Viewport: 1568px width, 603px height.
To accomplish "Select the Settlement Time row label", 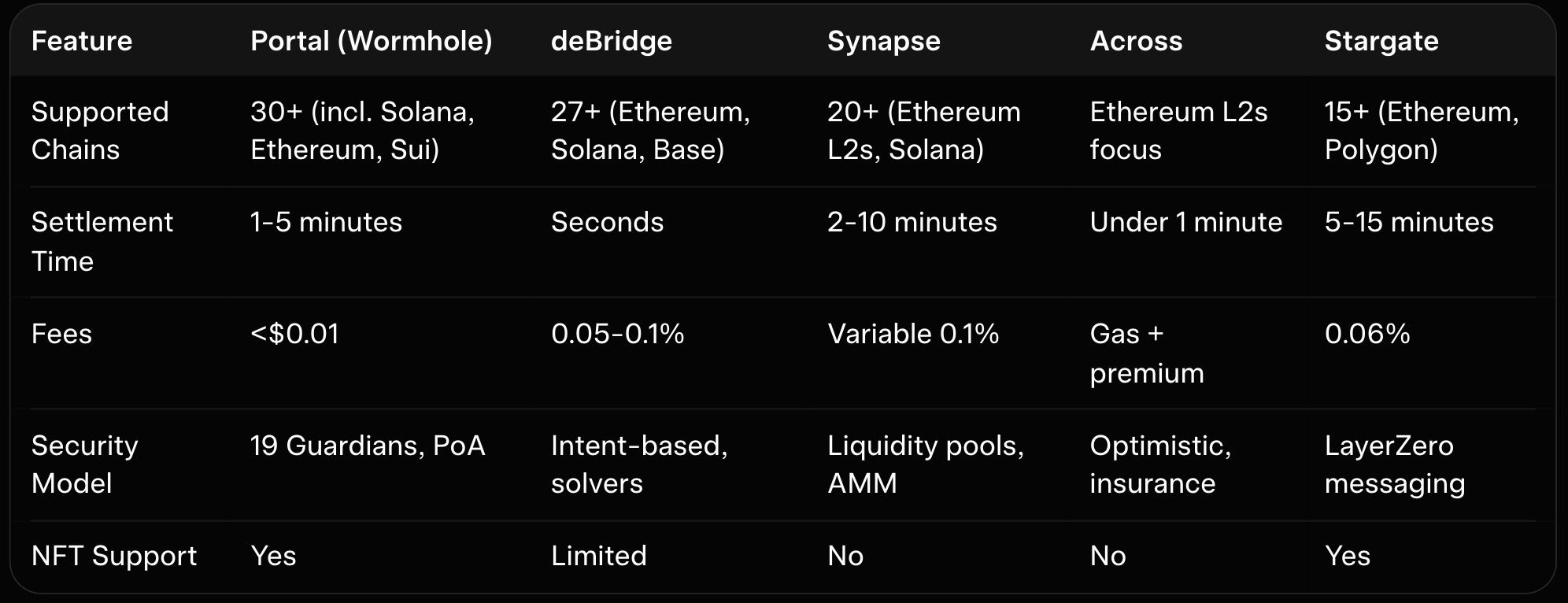I will [x=102, y=241].
